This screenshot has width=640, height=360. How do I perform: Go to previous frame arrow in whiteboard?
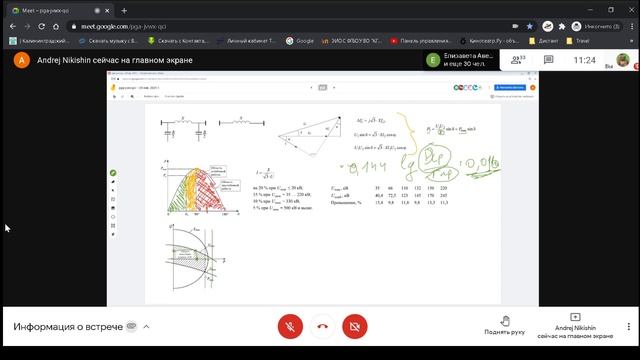coord(311,87)
